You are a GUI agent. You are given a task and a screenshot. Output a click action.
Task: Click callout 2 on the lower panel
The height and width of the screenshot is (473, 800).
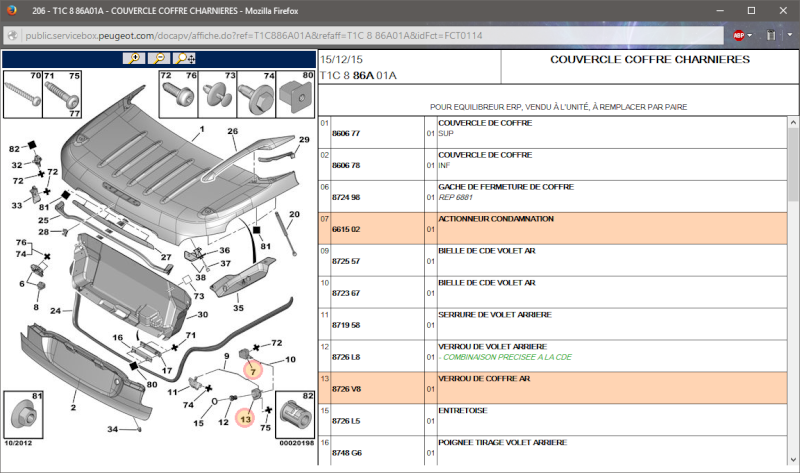[x=73, y=407]
